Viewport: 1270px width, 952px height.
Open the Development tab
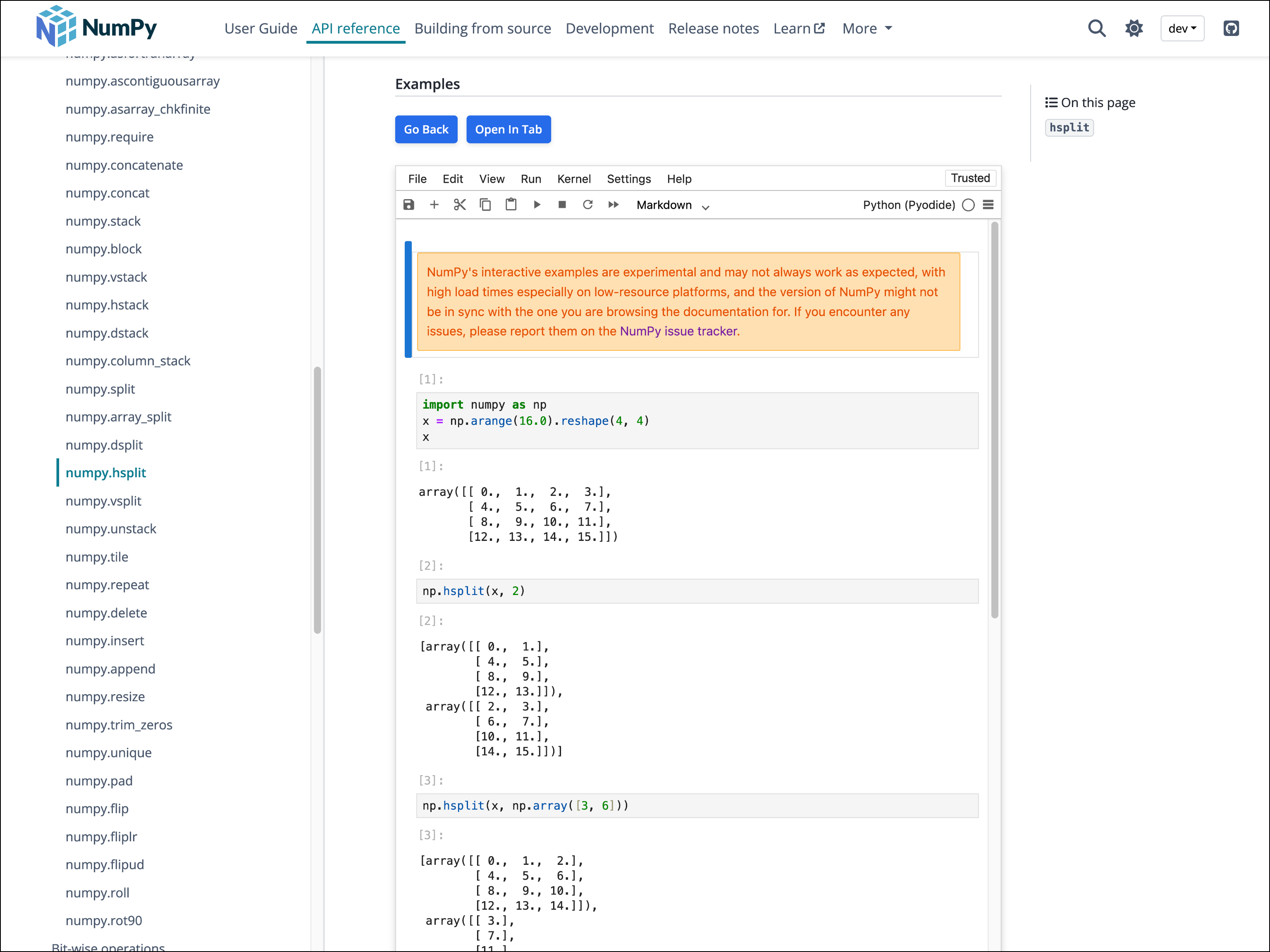tap(609, 28)
